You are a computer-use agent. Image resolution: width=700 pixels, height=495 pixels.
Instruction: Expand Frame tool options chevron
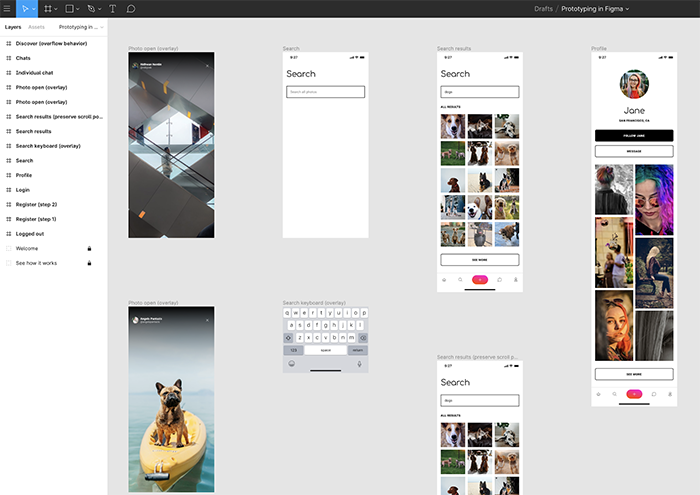tap(56, 9)
